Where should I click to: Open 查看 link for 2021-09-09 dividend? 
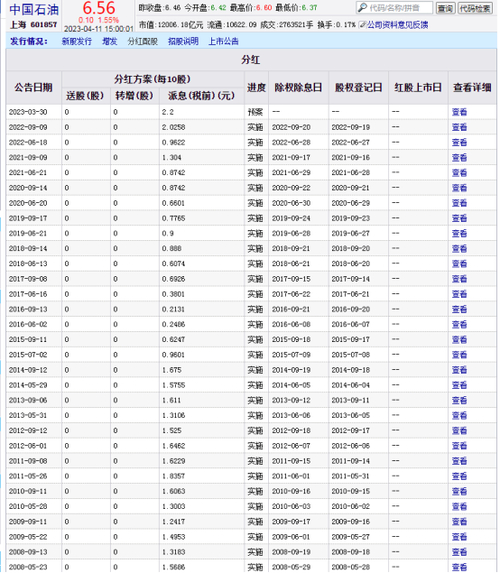(459, 158)
